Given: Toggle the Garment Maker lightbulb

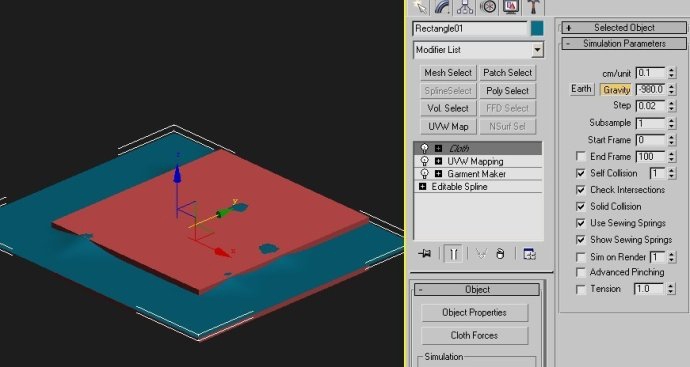Looking at the screenshot, I should coord(424,174).
